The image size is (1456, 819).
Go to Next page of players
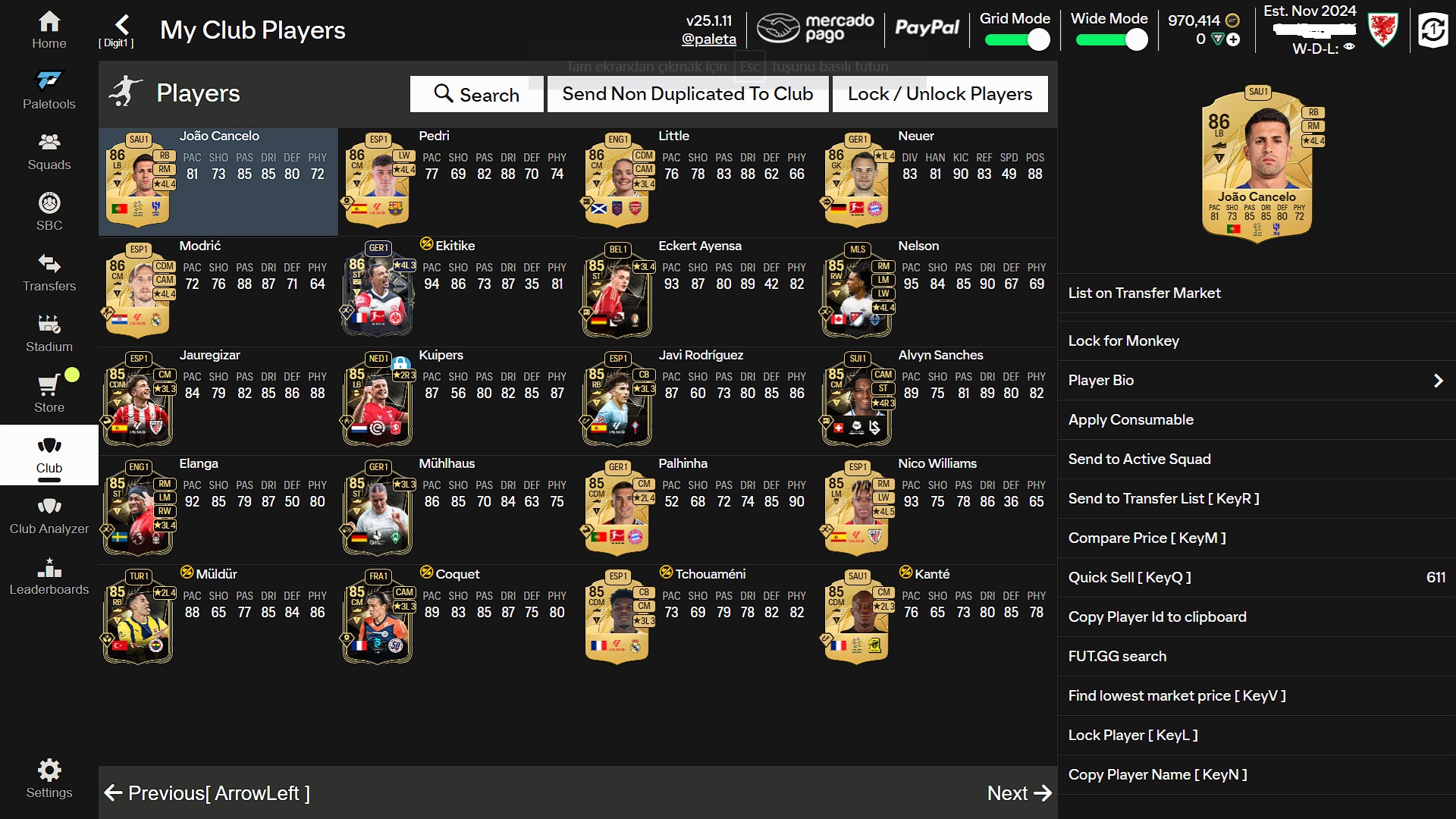click(x=1019, y=793)
